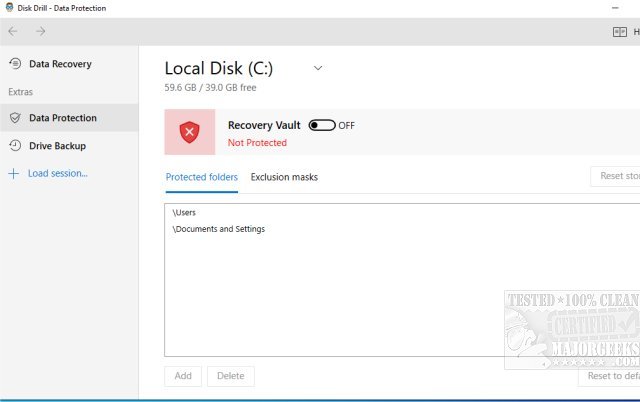The image size is (640, 402).
Task: Click the Drive Backup clock icon
Action: [15, 146]
